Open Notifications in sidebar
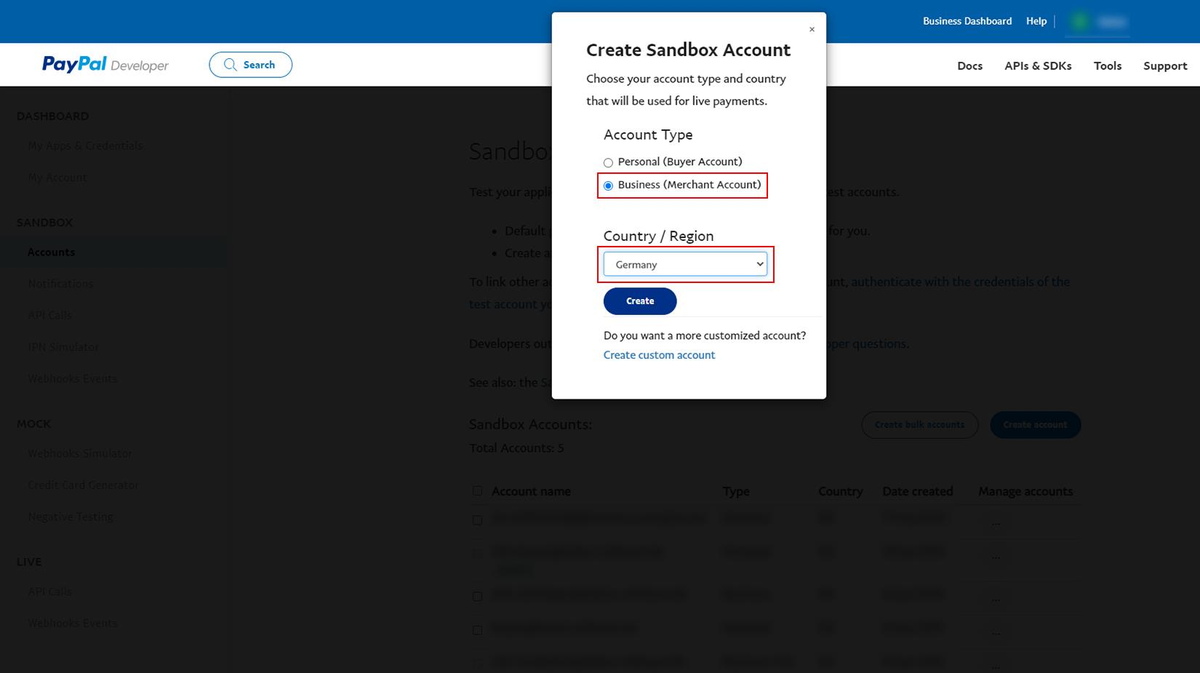This screenshot has height=673, width=1200. (60, 284)
